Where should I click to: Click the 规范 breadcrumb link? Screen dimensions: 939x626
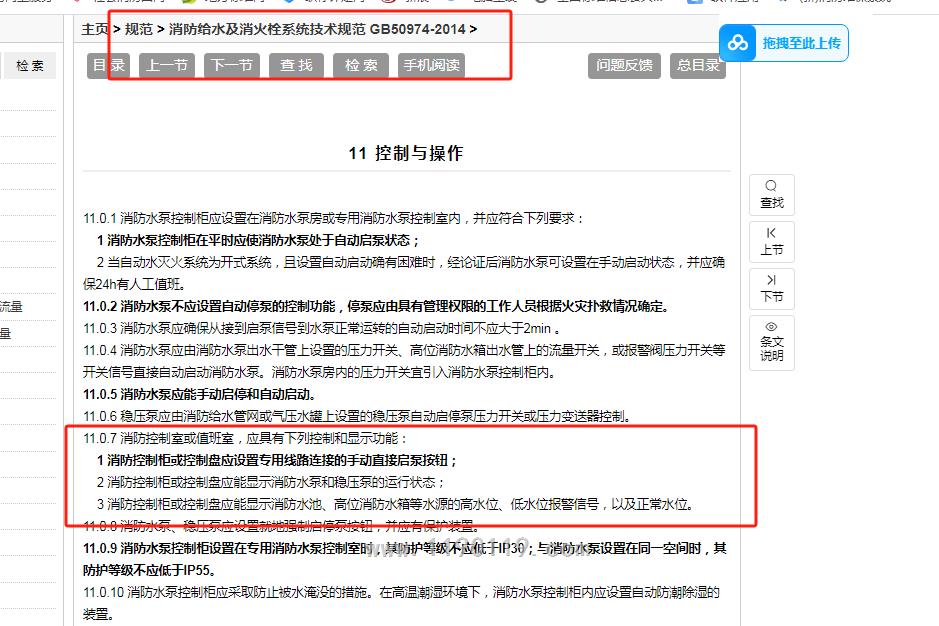139,29
